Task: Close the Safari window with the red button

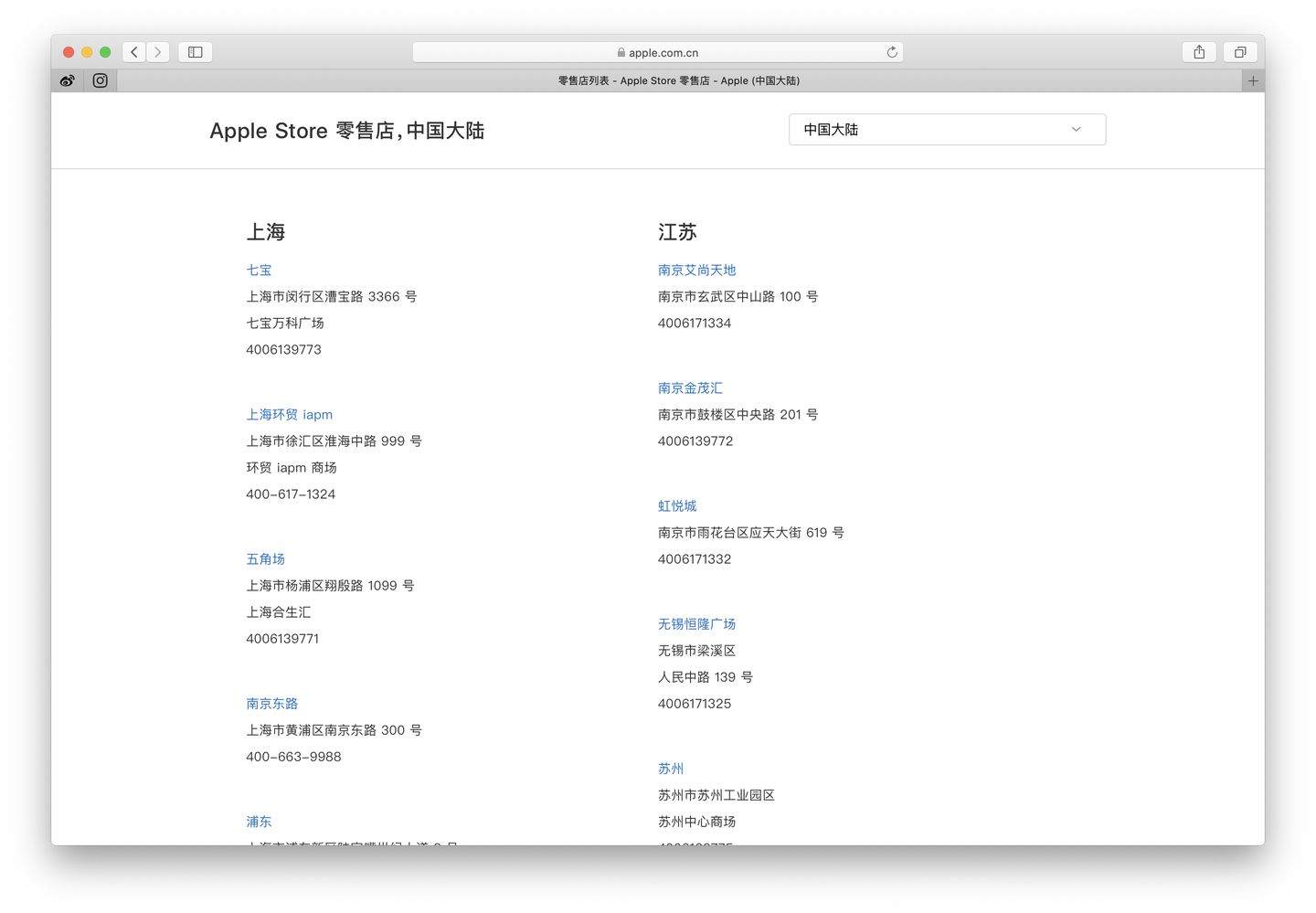Action: tap(69, 52)
